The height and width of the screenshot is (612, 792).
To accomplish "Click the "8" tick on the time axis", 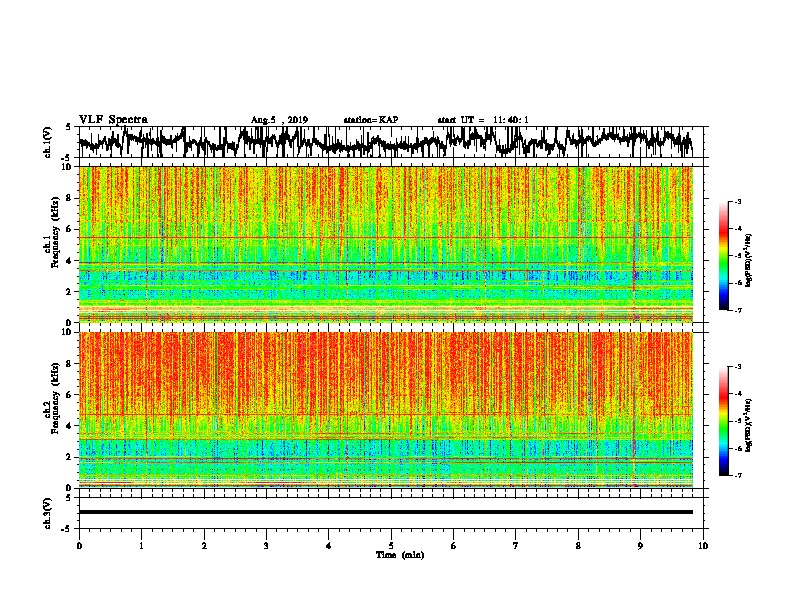I will 578,546.
